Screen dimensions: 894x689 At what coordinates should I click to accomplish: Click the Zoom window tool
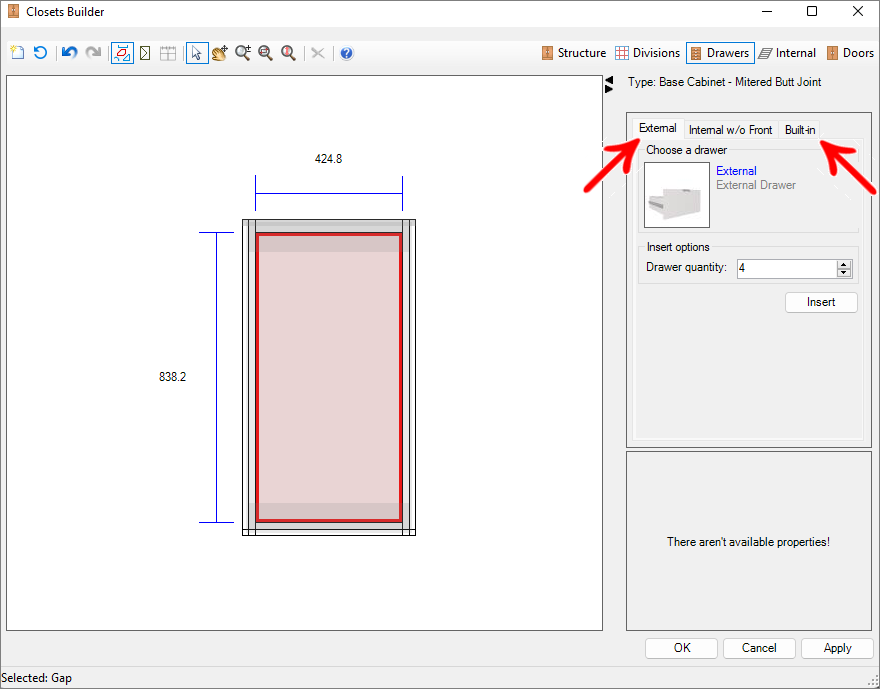click(x=266, y=53)
